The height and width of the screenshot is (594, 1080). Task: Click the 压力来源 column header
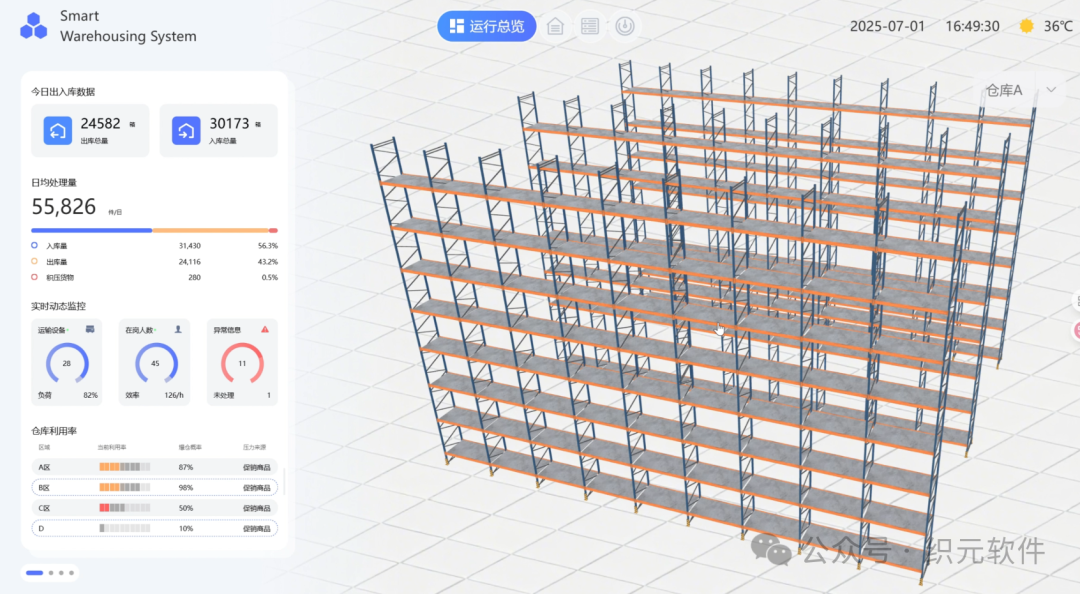point(254,447)
